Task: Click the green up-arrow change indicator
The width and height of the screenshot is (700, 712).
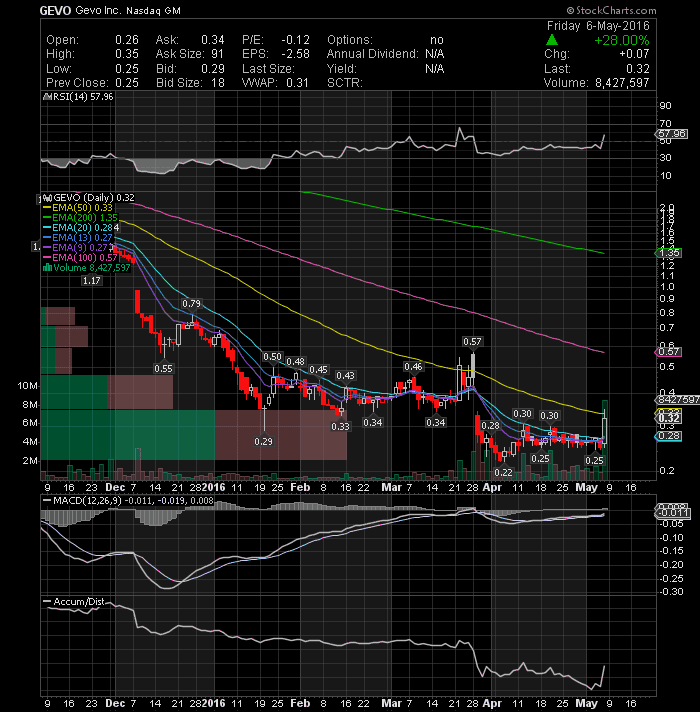Action: coord(552,40)
